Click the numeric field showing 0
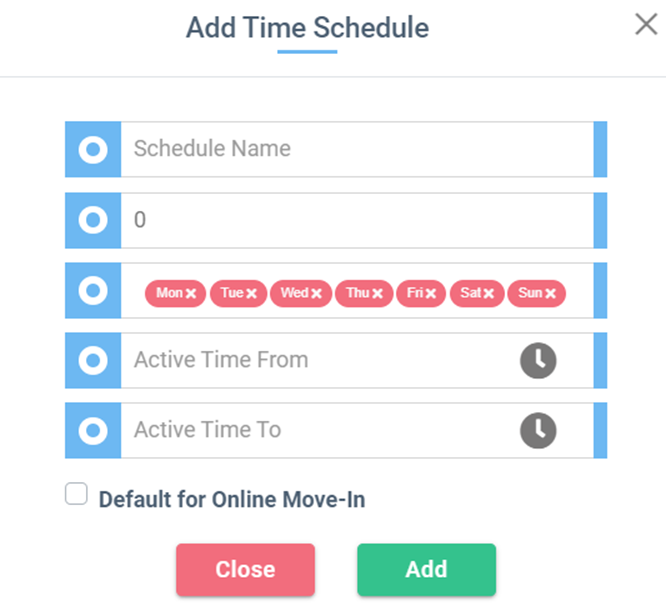Screen dimensions: 666x611 [357, 220]
